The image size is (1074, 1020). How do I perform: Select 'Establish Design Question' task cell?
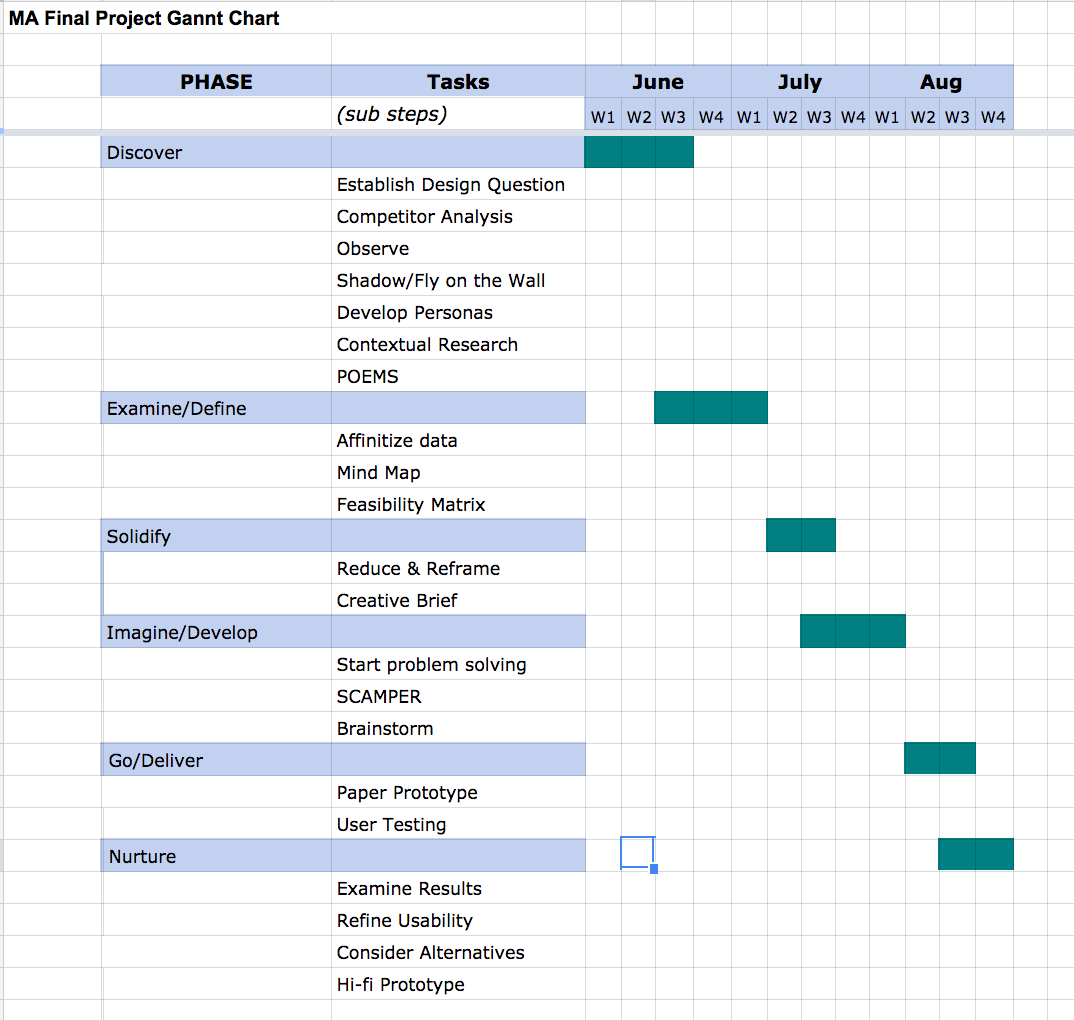(458, 184)
